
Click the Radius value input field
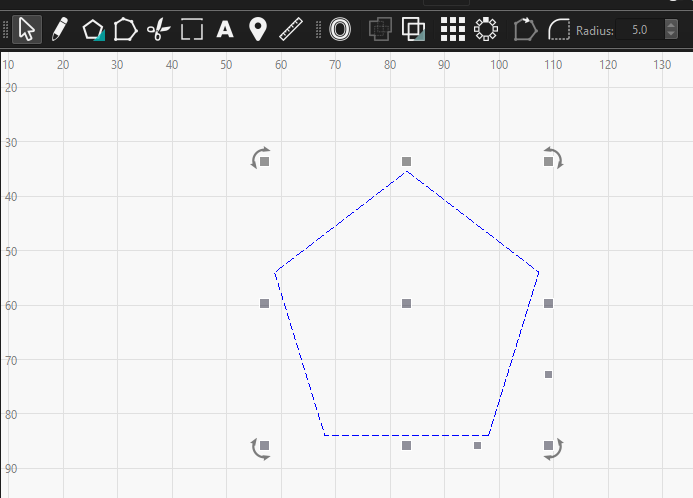point(638,30)
